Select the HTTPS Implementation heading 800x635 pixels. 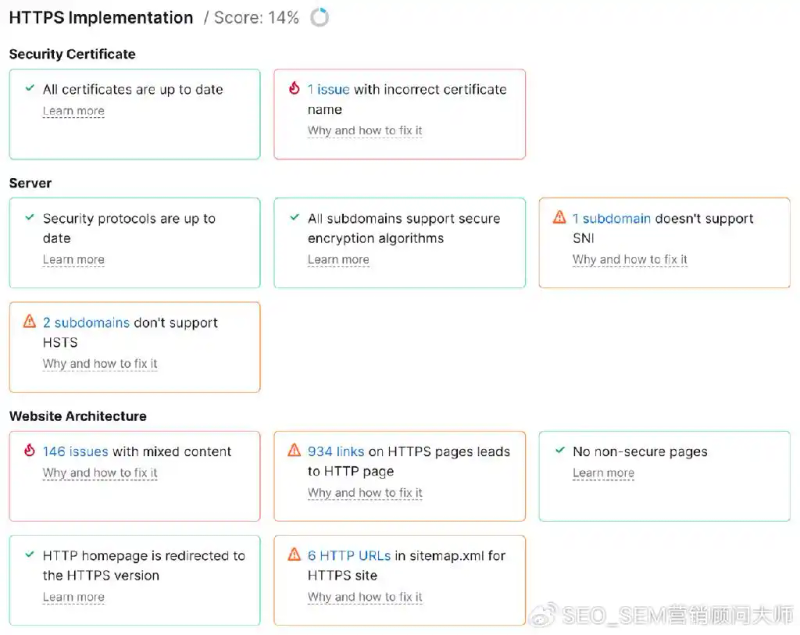tap(100, 17)
